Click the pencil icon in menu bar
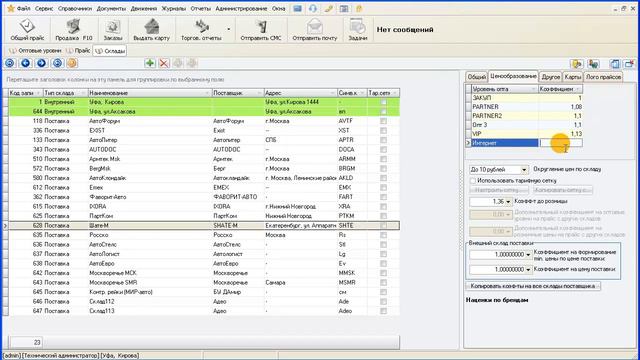Screen dimensions: 640x360 pyautogui.click(x=329, y=9)
